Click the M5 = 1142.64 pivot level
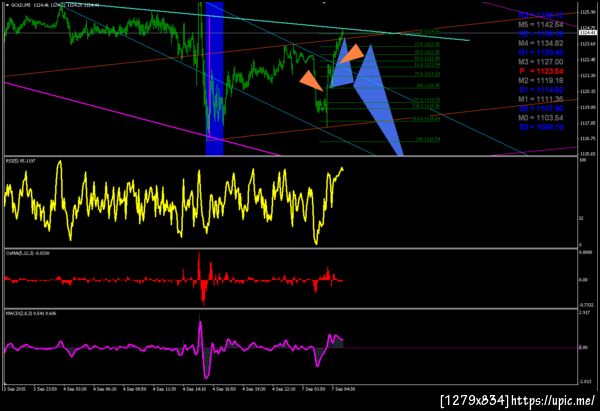This screenshot has height=411, width=600. point(541,25)
